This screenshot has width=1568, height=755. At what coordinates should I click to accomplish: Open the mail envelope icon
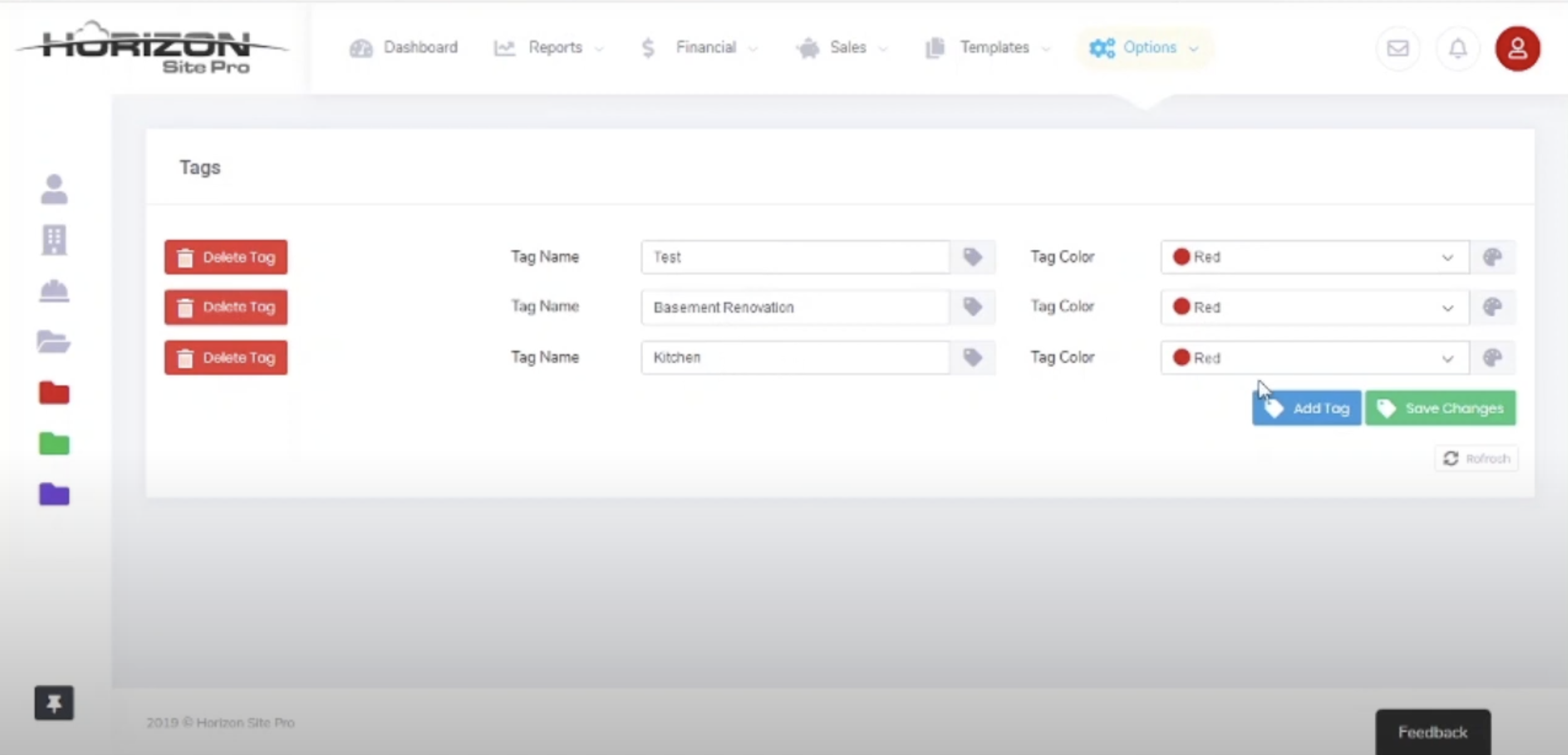click(x=1398, y=48)
